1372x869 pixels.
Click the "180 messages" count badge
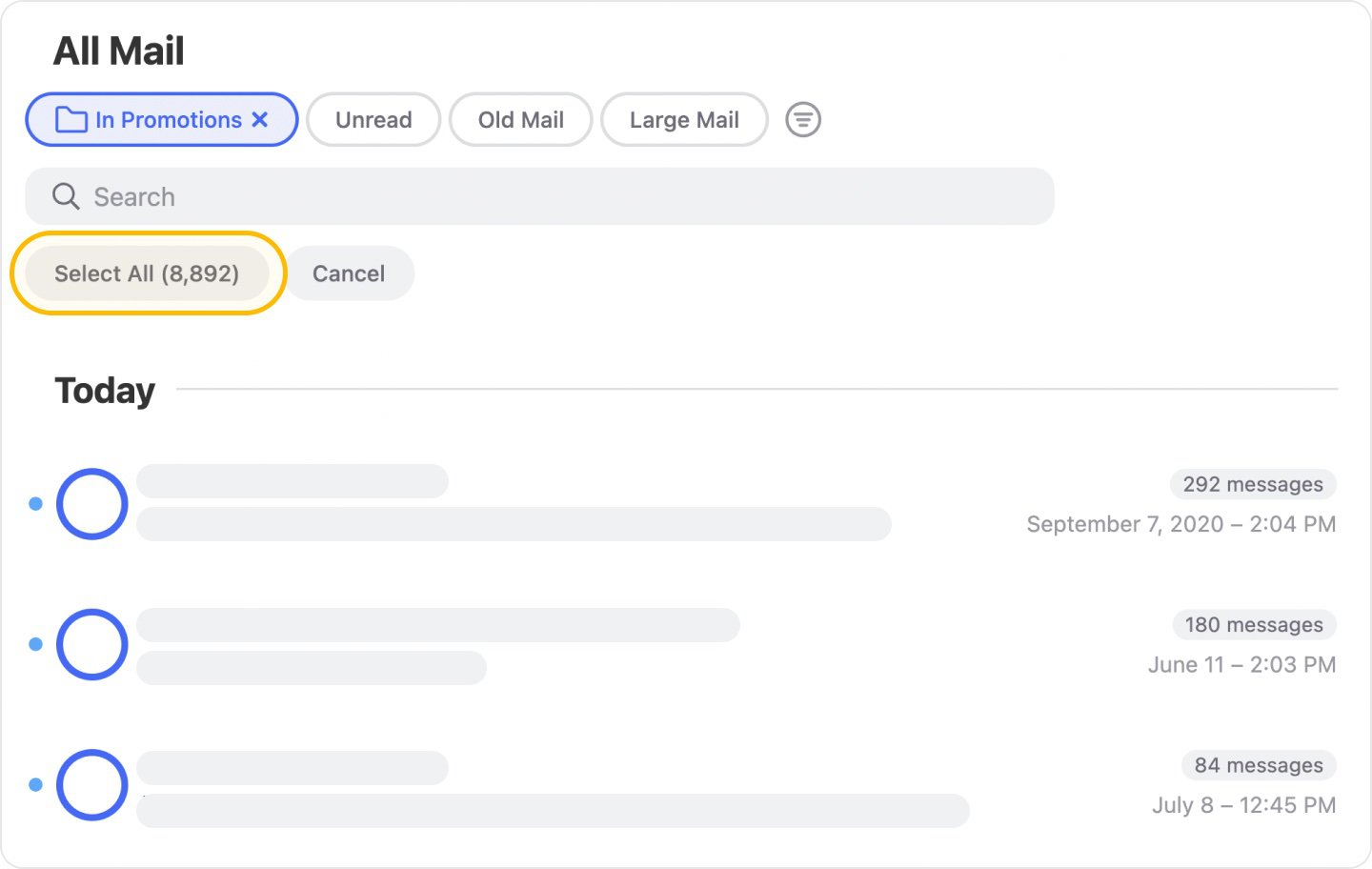[x=1253, y=625]
